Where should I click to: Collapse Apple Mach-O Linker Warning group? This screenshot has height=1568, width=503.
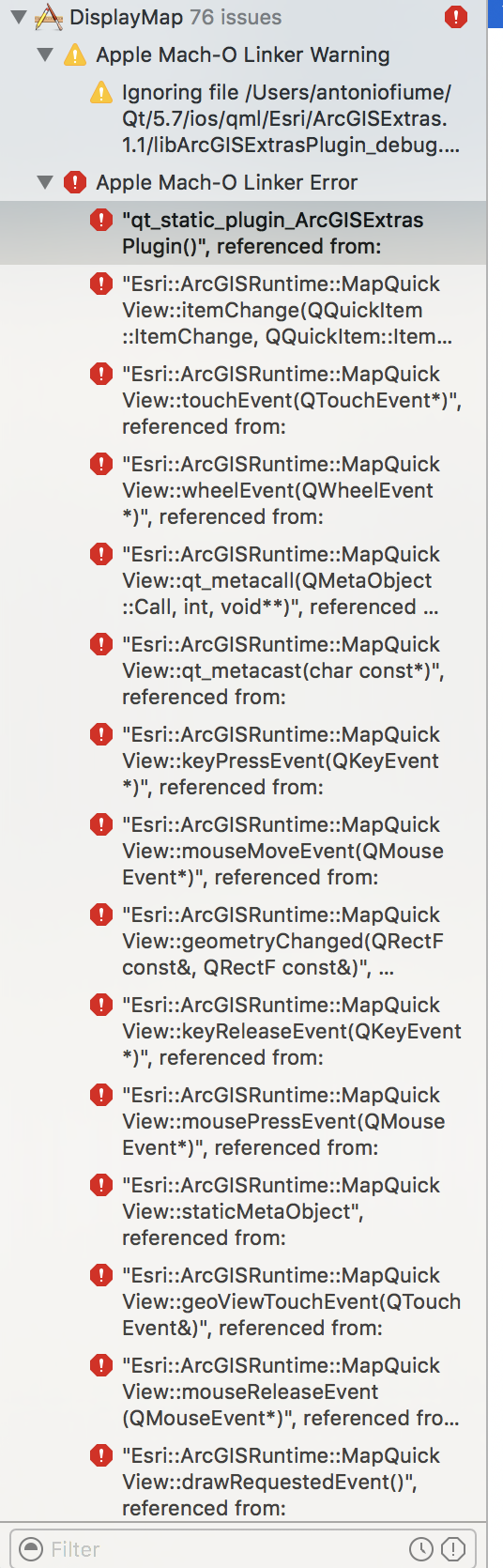[x=44, y=54]
